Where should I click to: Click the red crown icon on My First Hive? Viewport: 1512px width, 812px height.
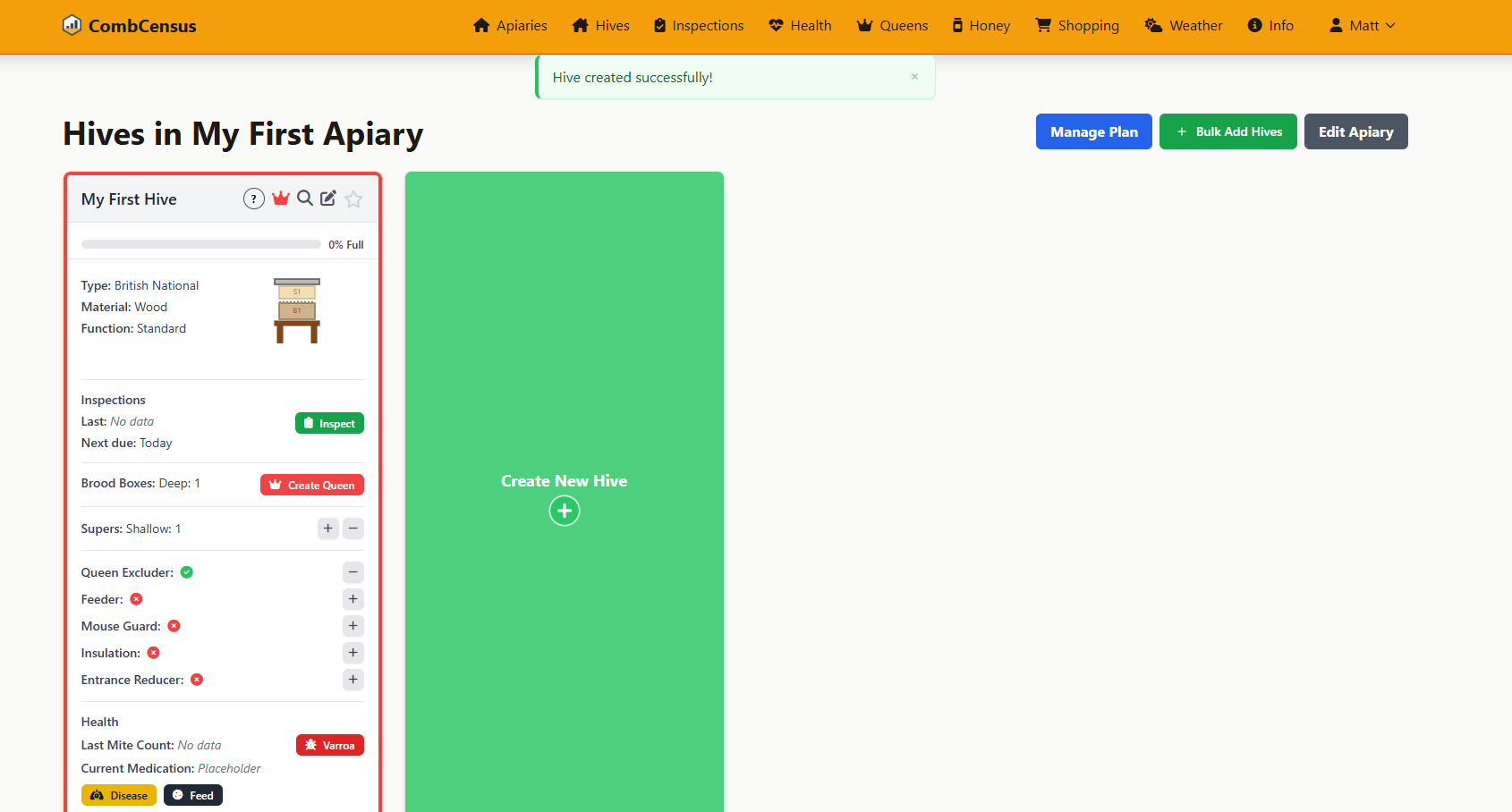281,198
